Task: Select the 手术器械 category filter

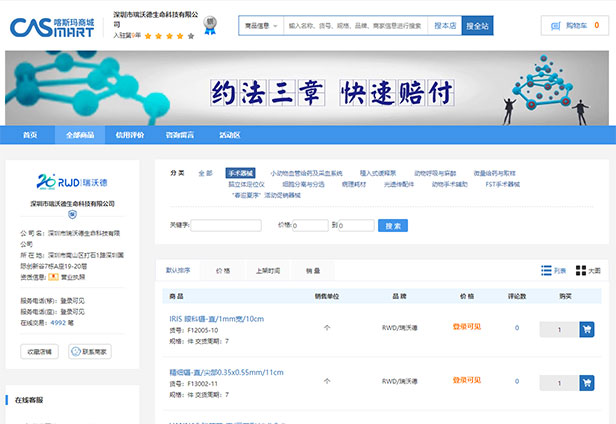Action: tap(240, 173)
